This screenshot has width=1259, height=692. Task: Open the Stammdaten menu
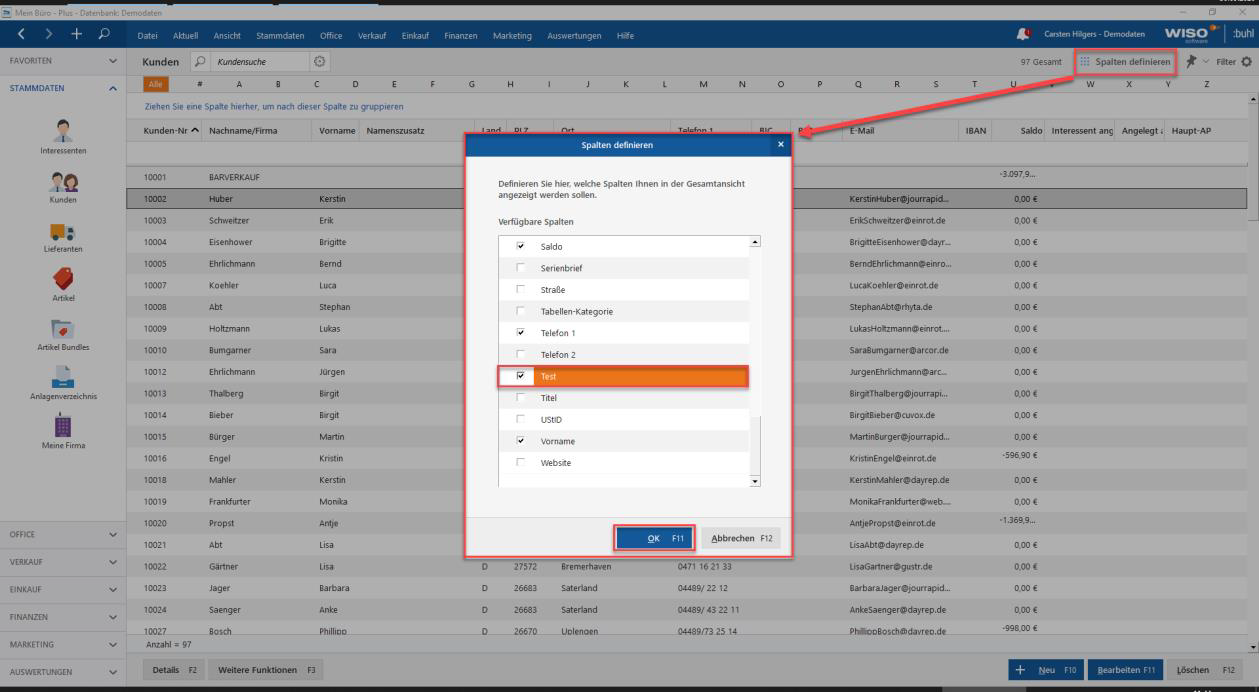[280, 36]
